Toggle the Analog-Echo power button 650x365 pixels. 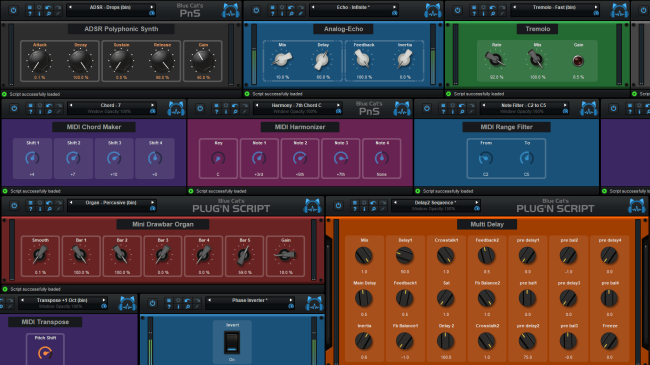click(256, 10)
